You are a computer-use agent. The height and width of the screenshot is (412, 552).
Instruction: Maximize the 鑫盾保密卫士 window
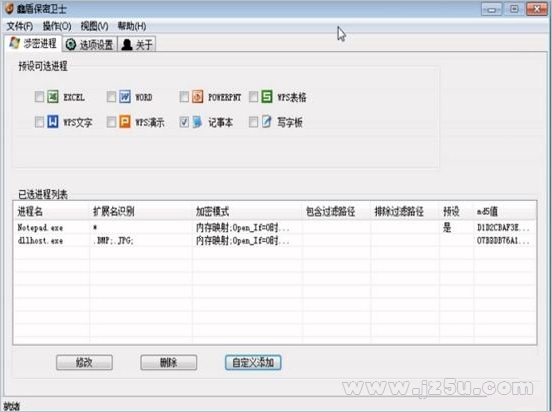tap(514, 9)
